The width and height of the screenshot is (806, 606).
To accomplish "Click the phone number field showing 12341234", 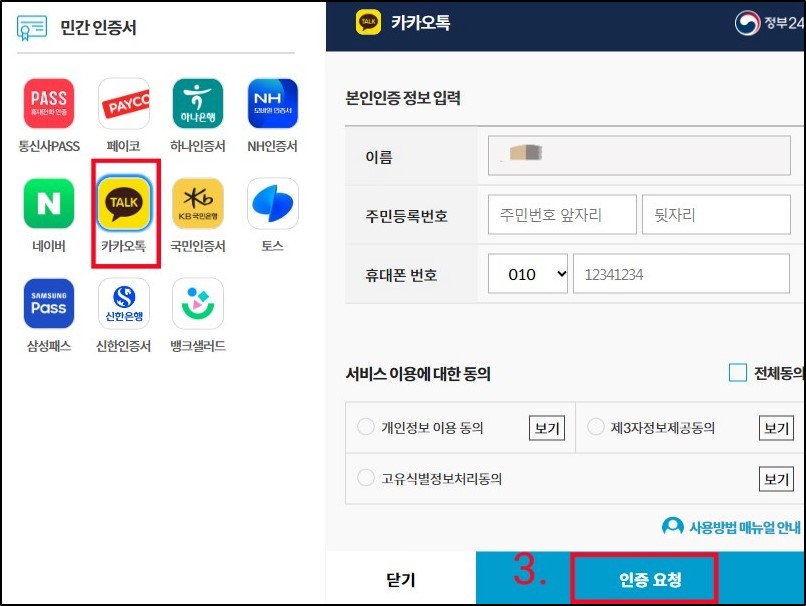I will 681,274.
